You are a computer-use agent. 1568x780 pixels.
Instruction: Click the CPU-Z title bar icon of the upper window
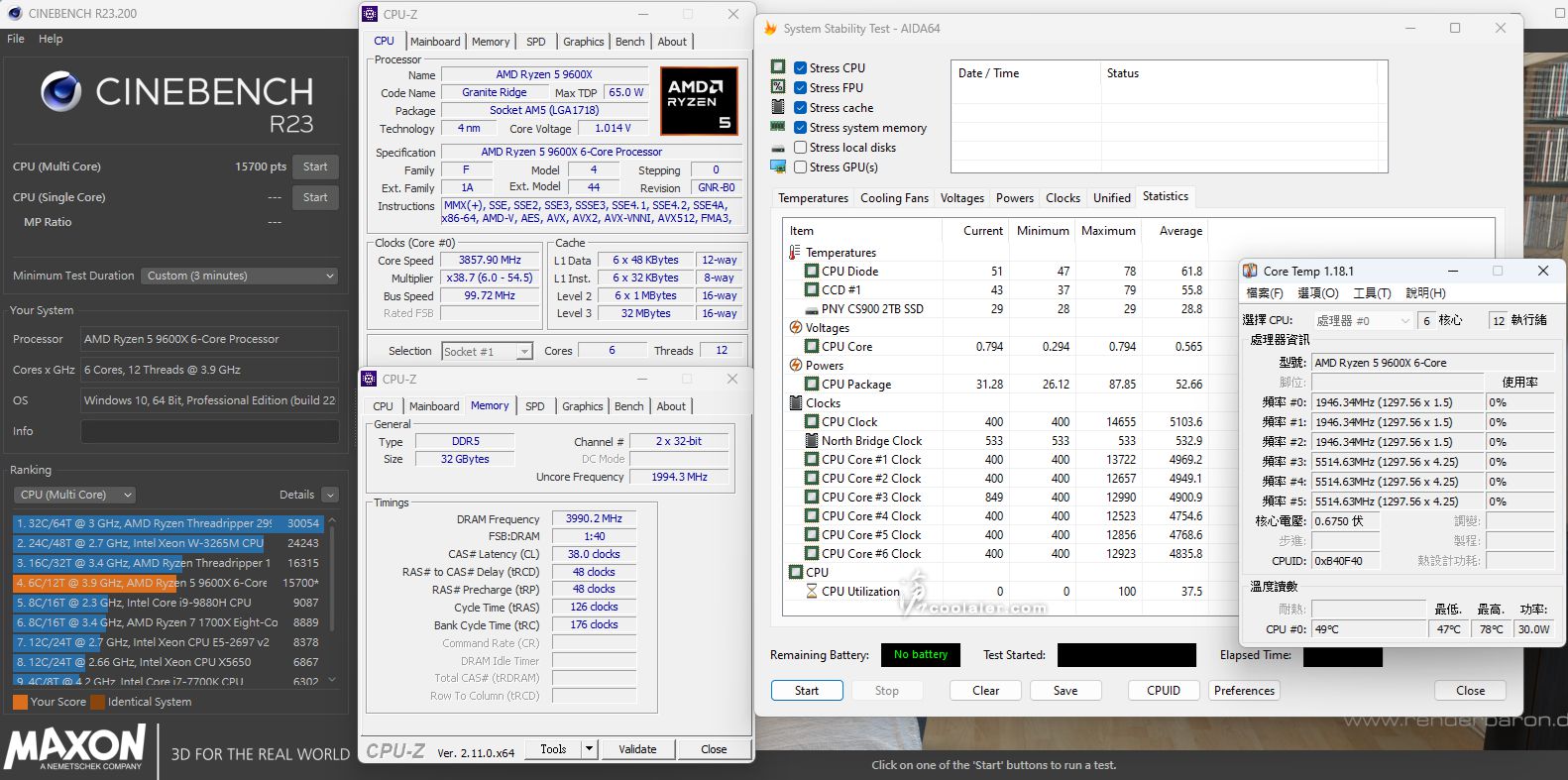pyautogui.click(x=370, y=14)
